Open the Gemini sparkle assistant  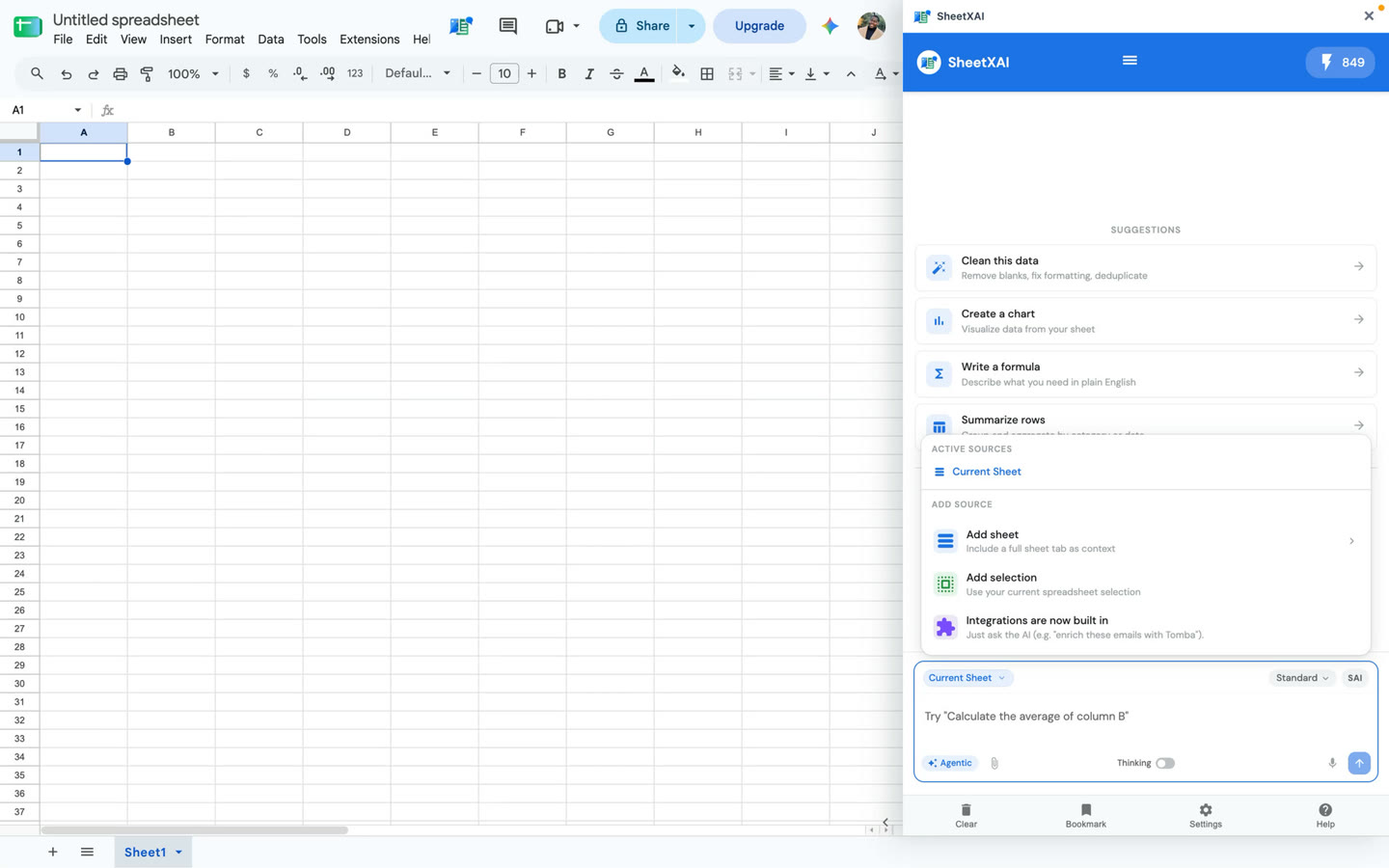pyautogui.click(x=830, y=26)
